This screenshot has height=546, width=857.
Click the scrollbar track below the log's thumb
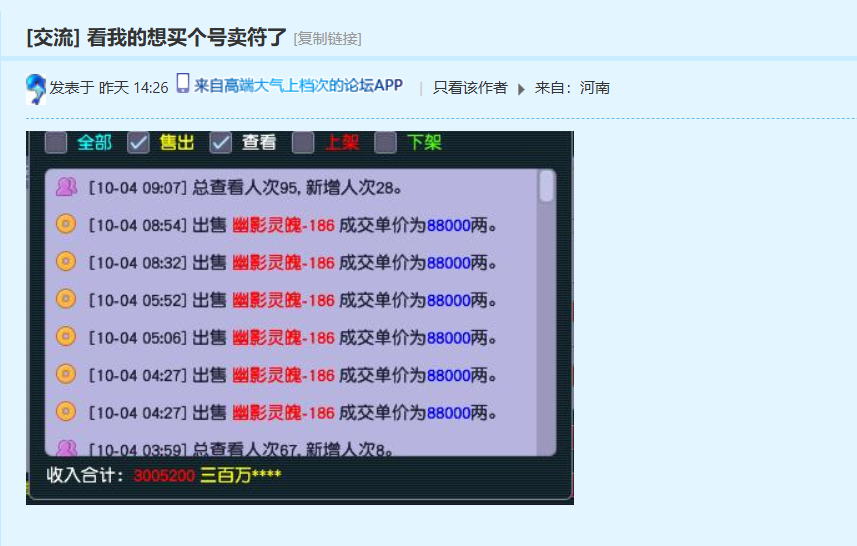click(546, 328)
